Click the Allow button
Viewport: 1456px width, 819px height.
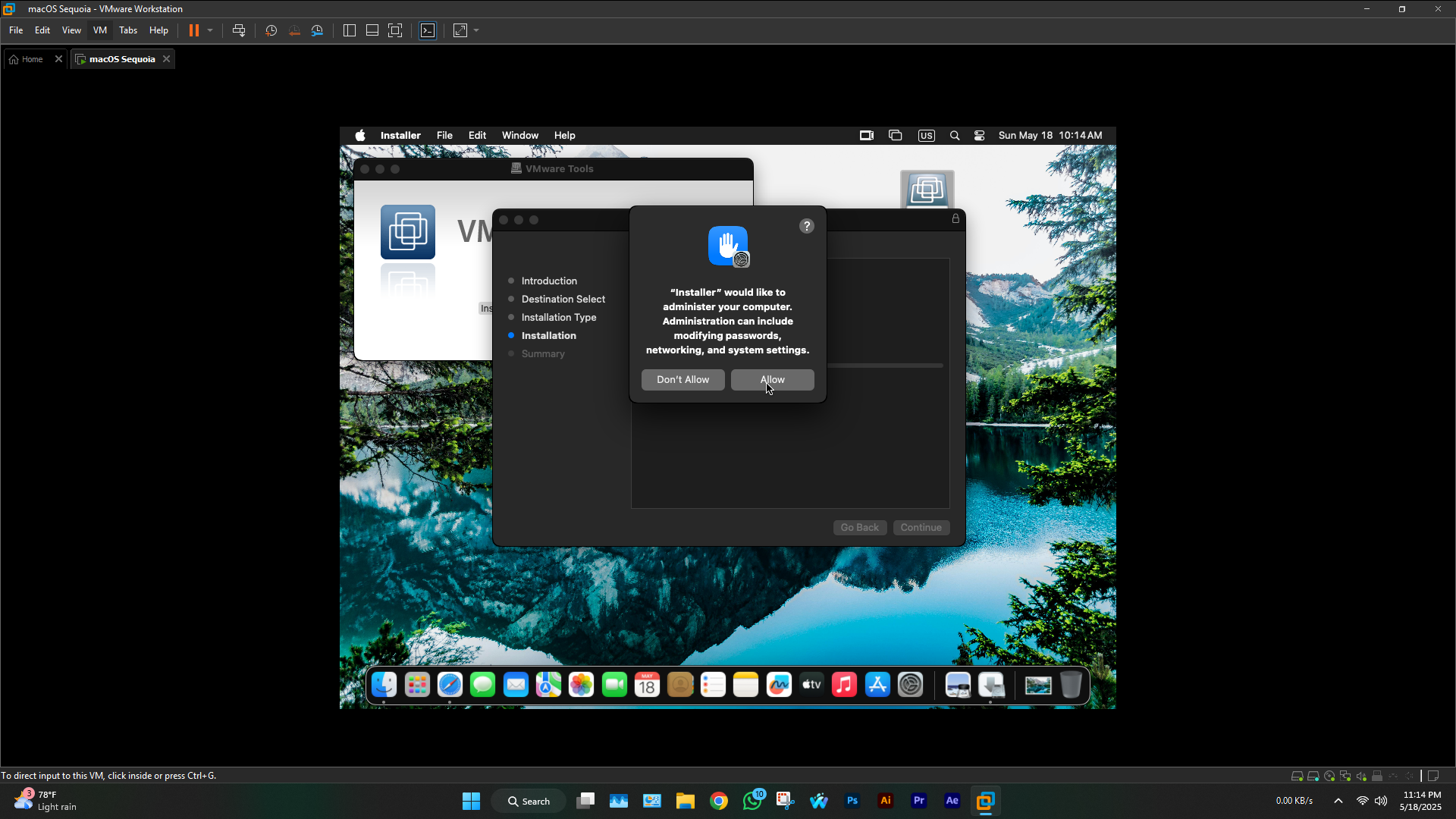(772, 380)
